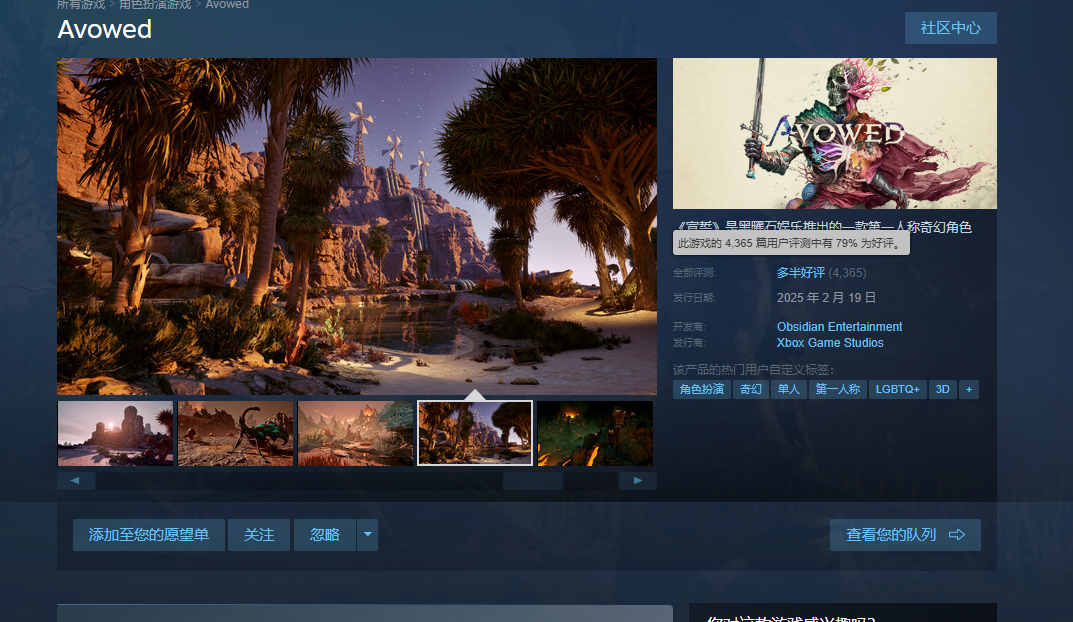
Task: Click the right arrow to view more screenshots
Action: pyautogui.click(x=638, y=480)
